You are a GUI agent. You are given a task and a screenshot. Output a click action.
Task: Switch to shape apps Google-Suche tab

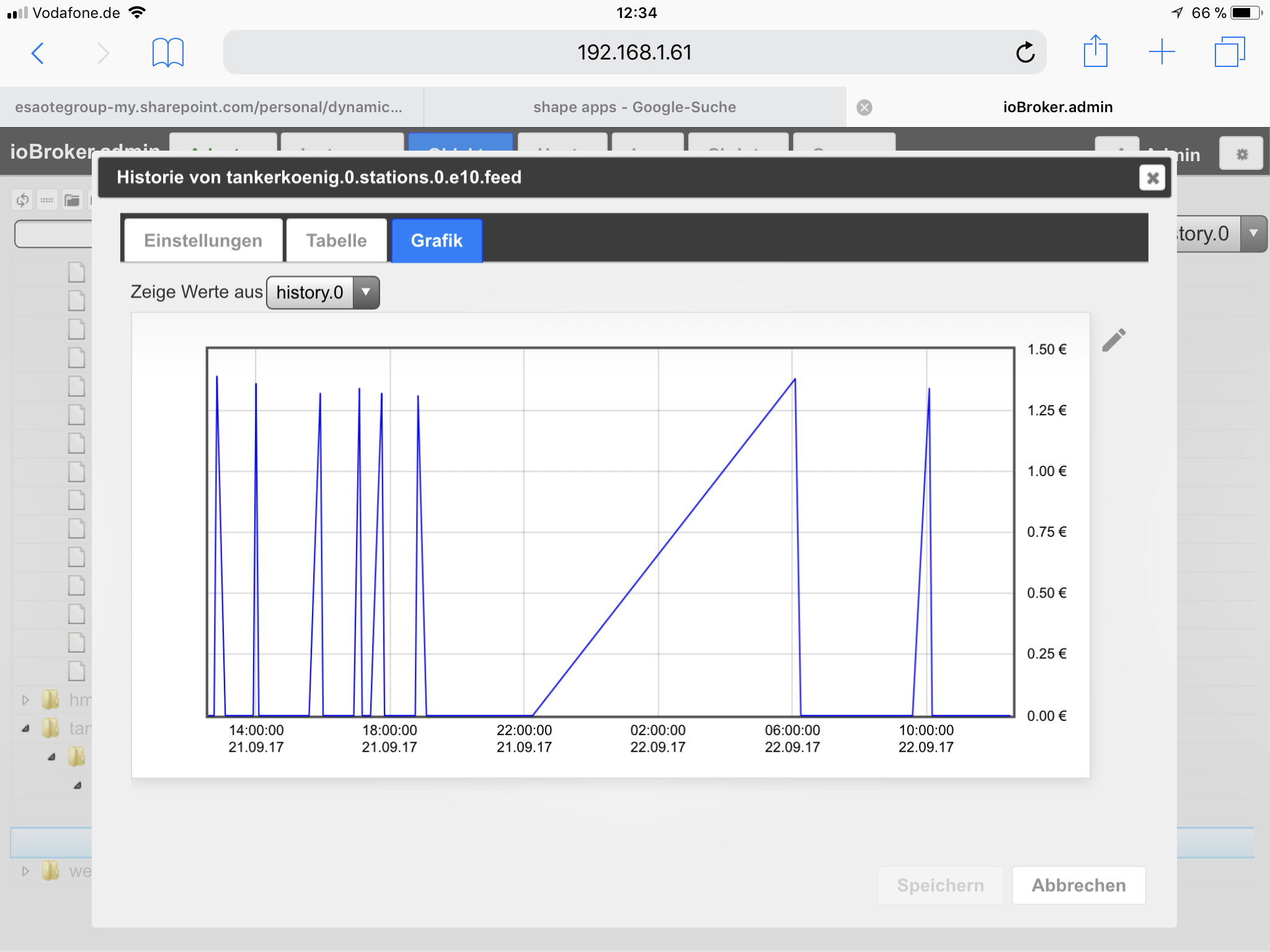click(x=634, y=108)
